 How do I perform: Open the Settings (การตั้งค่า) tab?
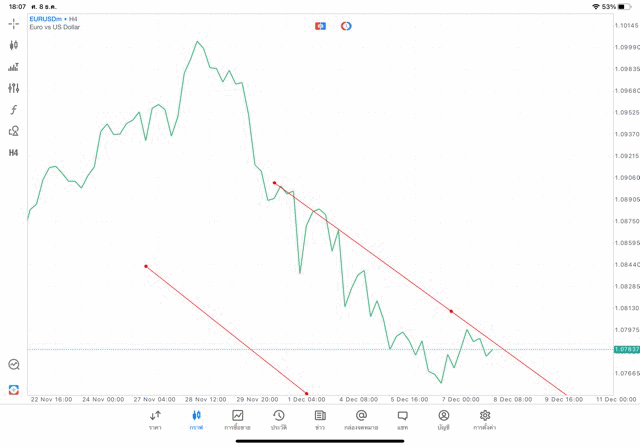485,419
